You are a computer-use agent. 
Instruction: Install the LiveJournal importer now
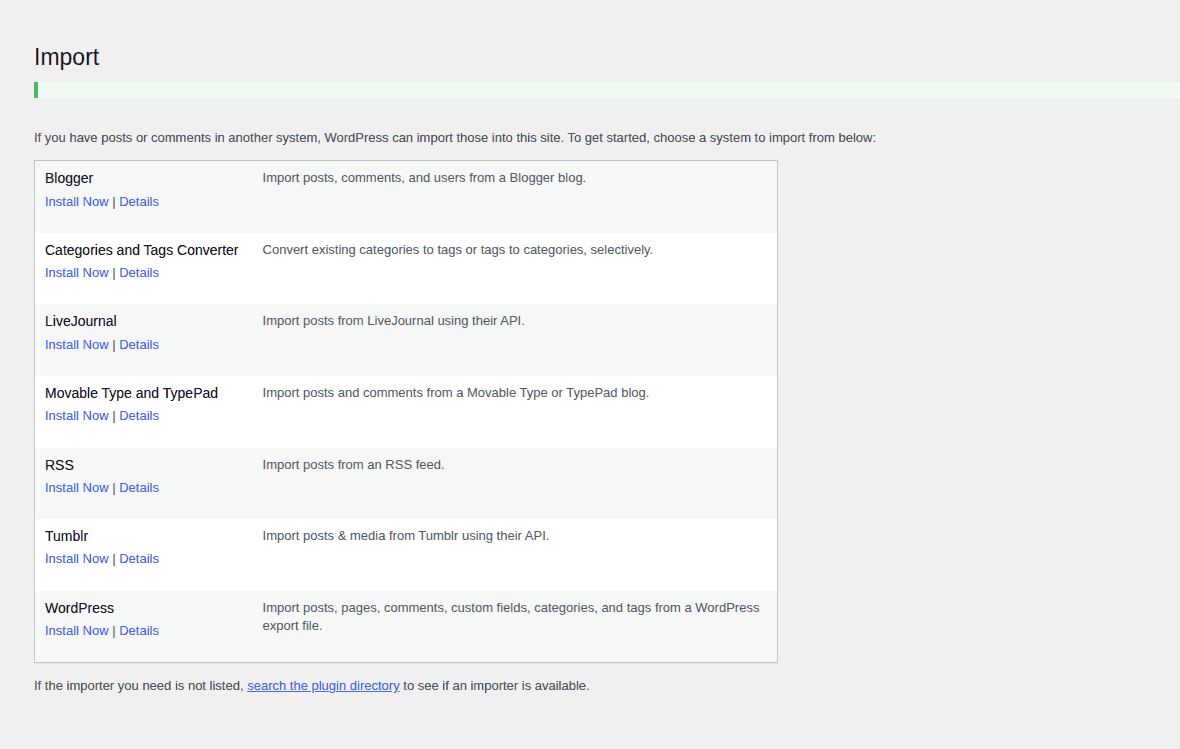pos(77,345)
